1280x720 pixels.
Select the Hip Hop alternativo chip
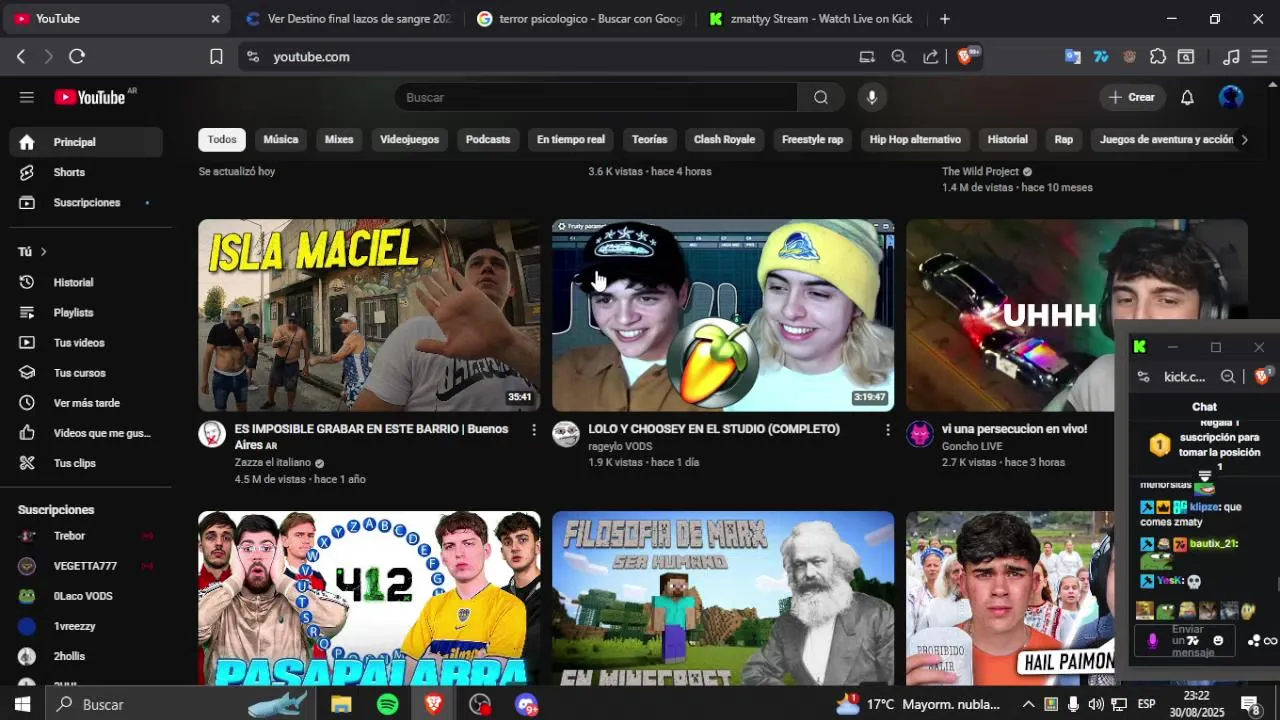click(x=915, y=139)
